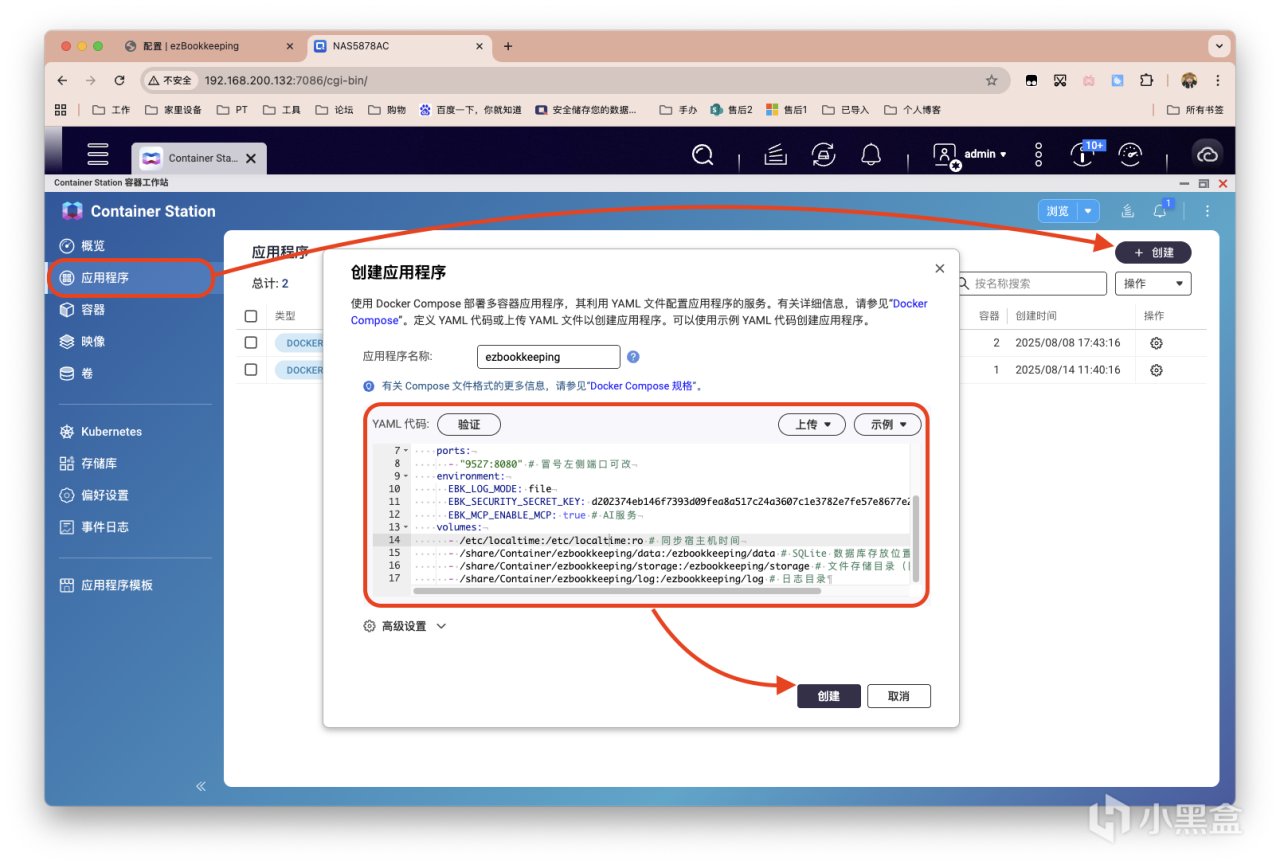Open the external devices refresh-style icon

pyautogui.click(x=823, y=154)
